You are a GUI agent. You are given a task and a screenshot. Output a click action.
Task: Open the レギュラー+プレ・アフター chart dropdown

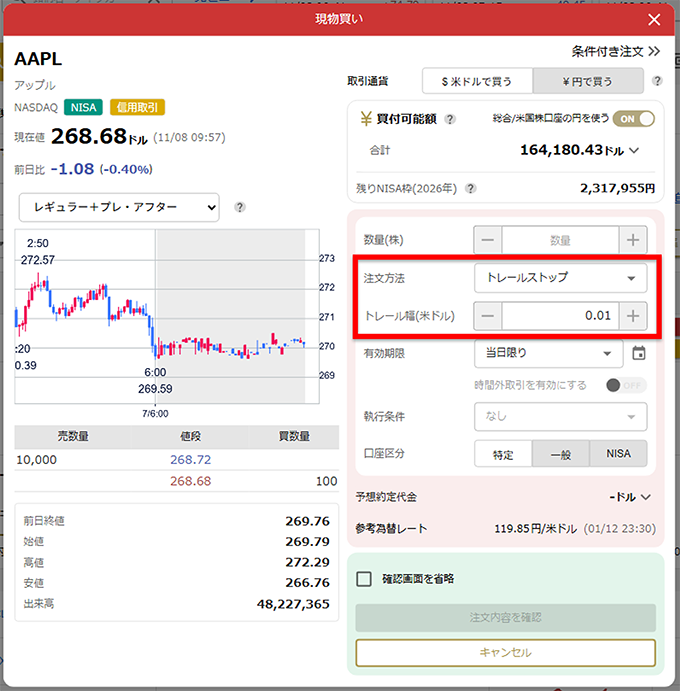tap(118, 207)
